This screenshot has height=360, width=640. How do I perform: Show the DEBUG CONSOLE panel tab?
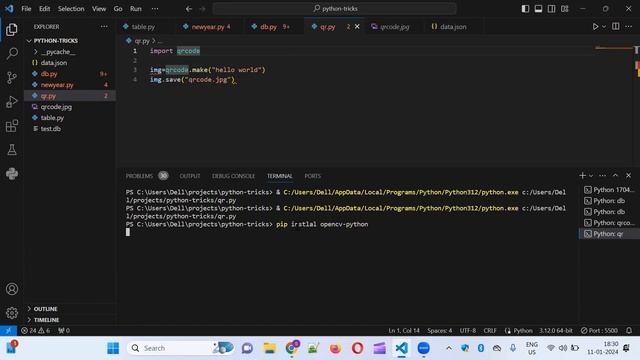(233, 176)
